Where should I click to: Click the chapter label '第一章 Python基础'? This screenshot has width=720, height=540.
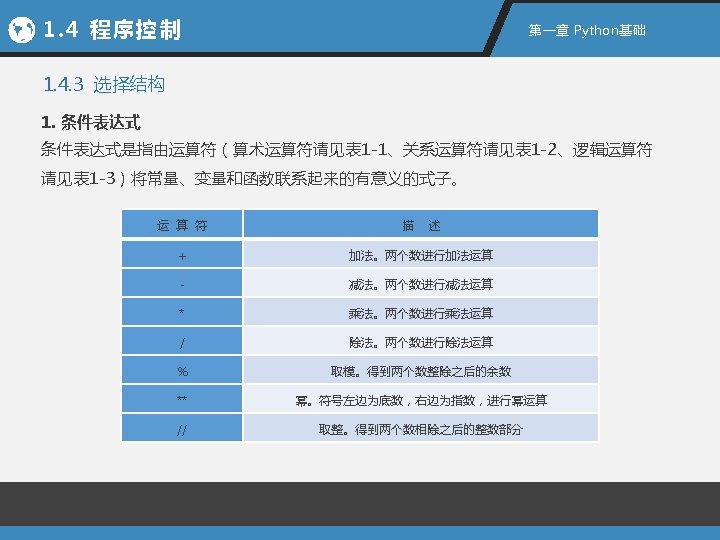(587, 31)
